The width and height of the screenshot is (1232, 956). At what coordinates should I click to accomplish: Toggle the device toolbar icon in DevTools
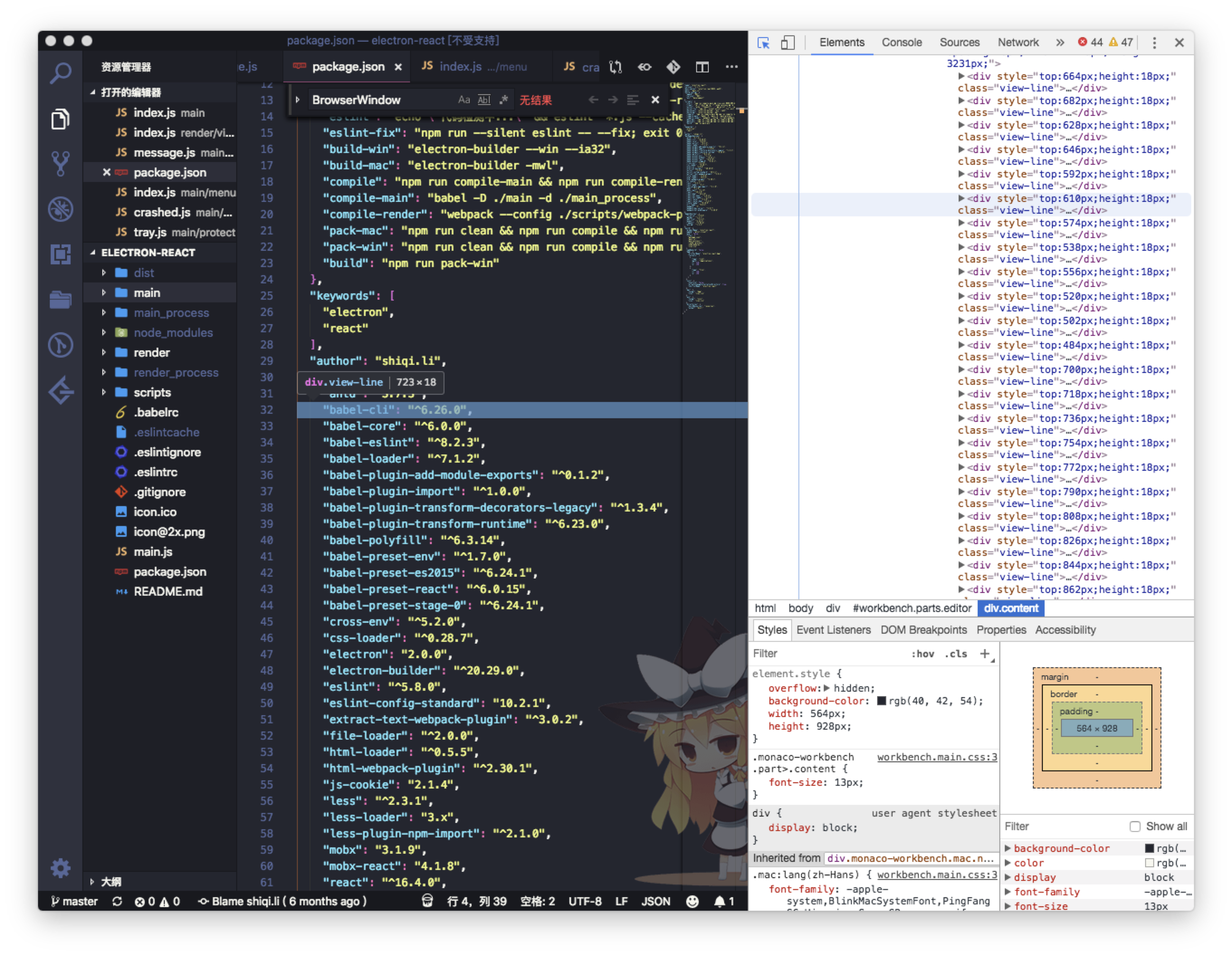[x=788, y=43]
